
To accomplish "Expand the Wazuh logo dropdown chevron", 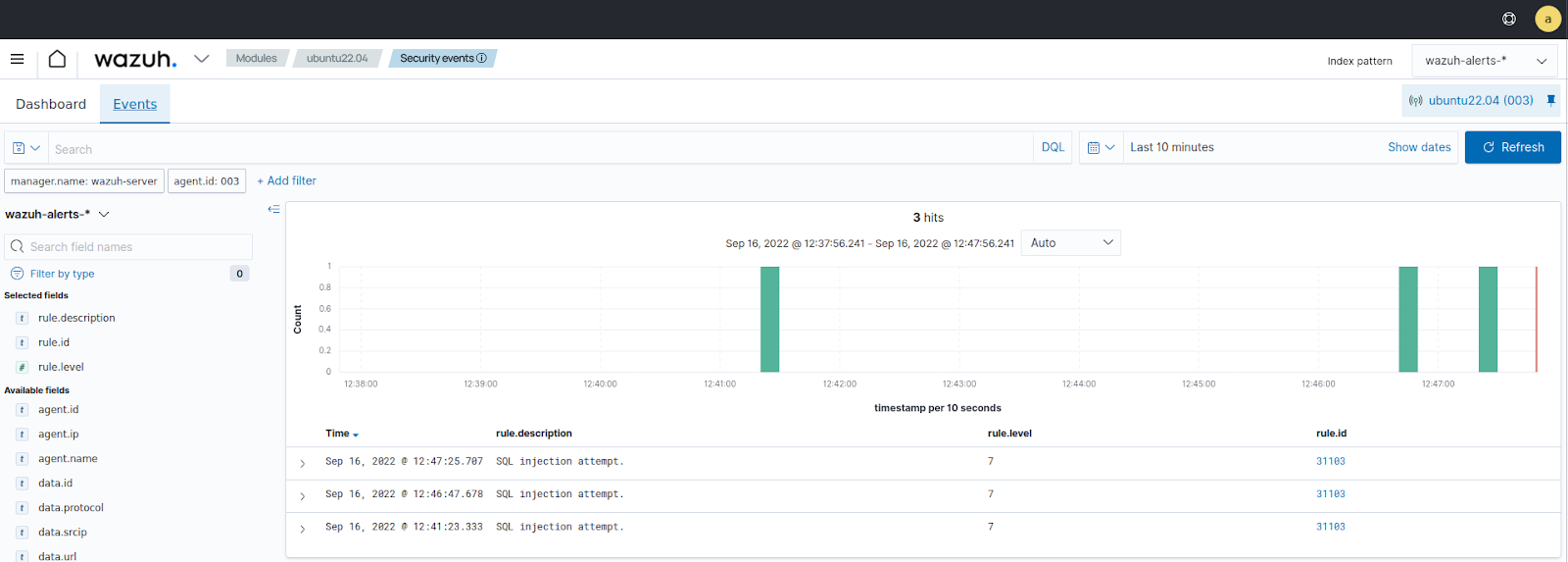I will point(202,59).
